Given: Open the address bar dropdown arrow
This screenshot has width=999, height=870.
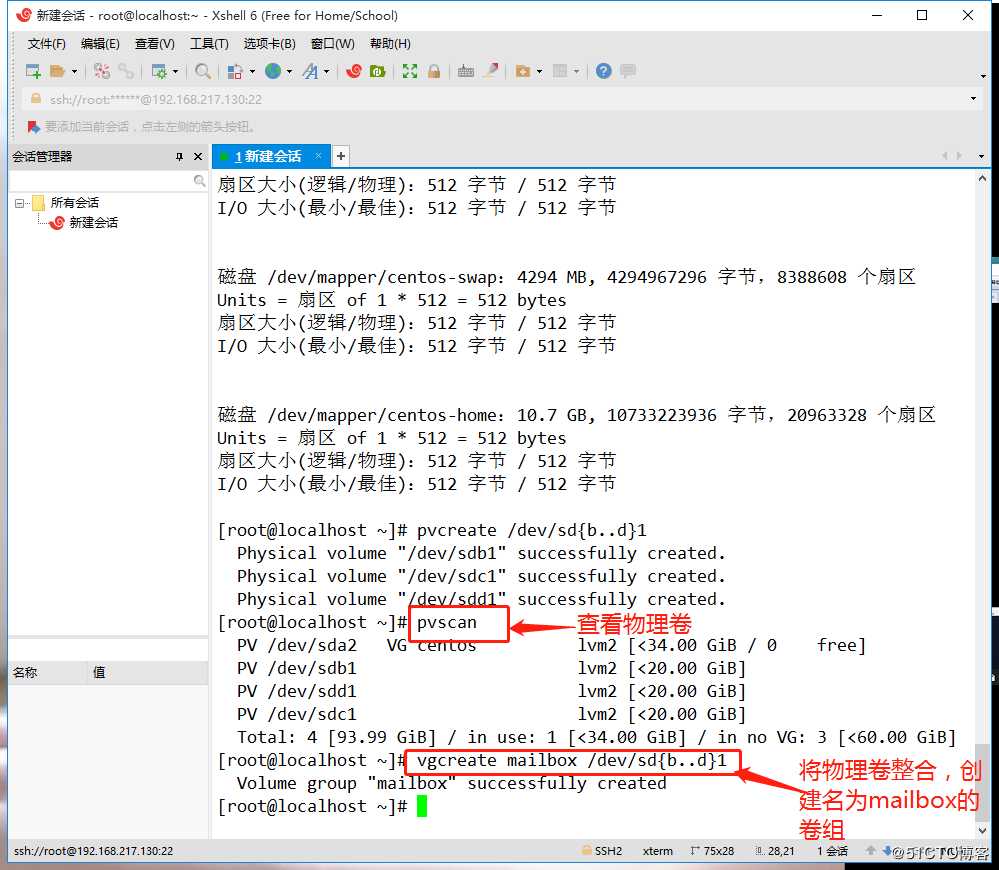Looking at the screenshot, I should [974, 100].
